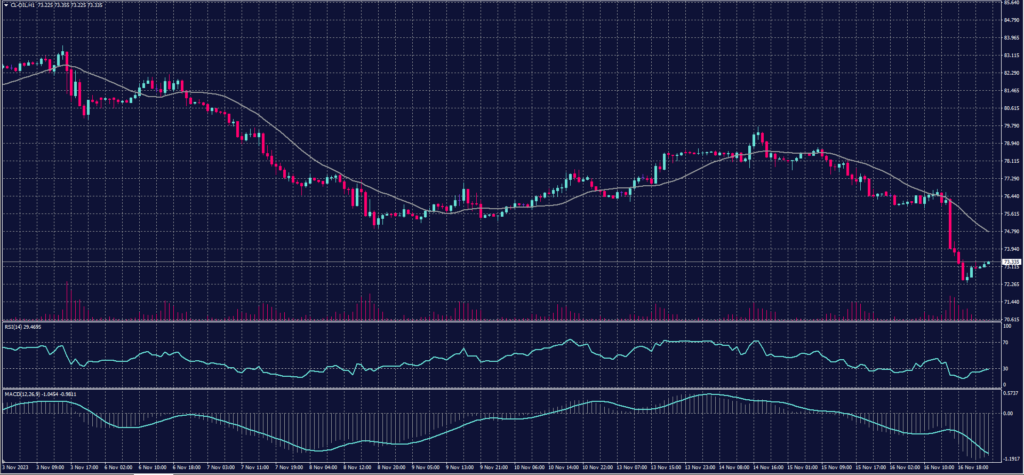Click the horizontal current price line
1024x475 pixels.
[500, 261]
